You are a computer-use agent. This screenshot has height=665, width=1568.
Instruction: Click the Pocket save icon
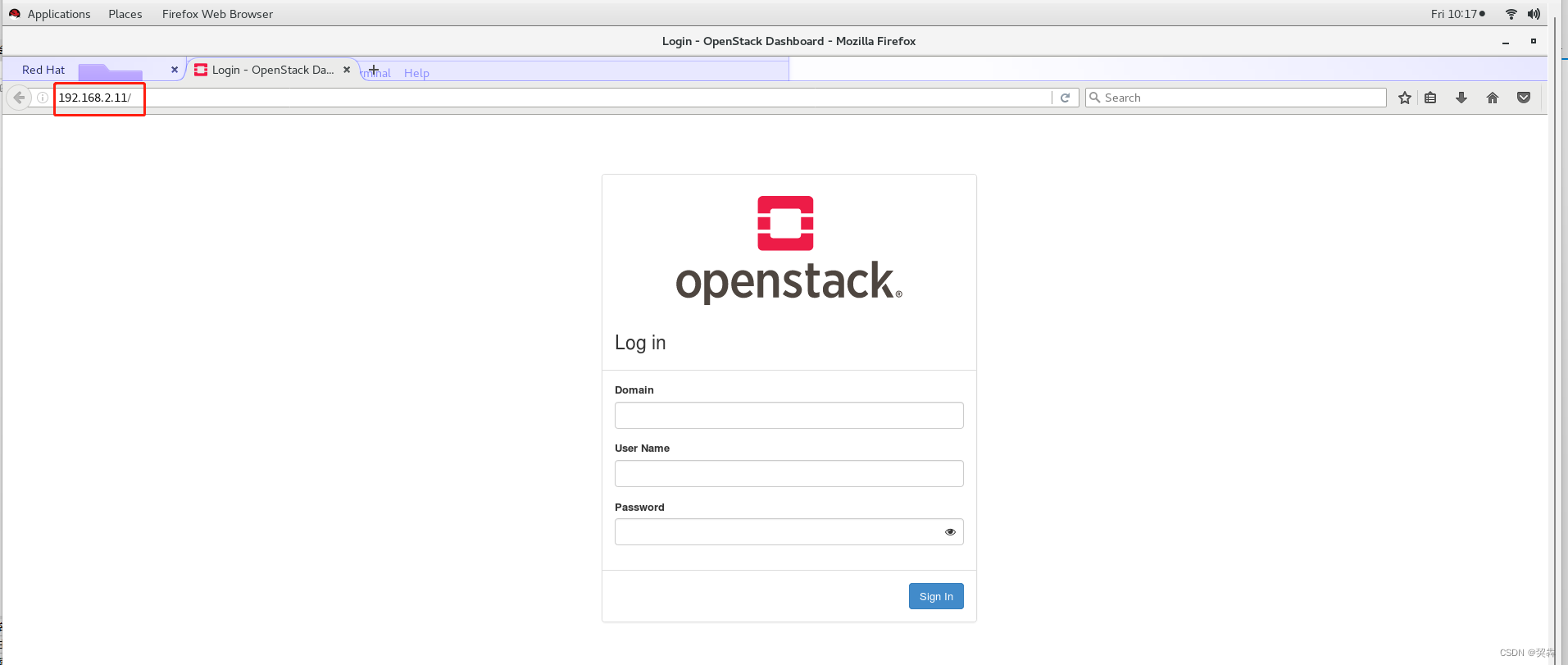[x=1524, y=98]
